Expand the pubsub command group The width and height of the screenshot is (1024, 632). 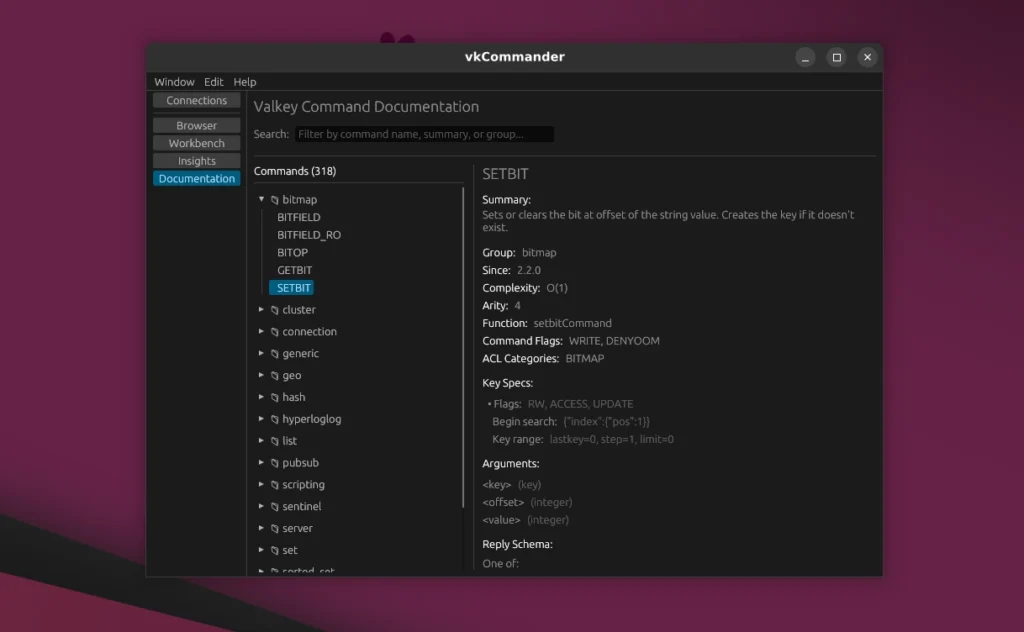[x=263, y=462]
